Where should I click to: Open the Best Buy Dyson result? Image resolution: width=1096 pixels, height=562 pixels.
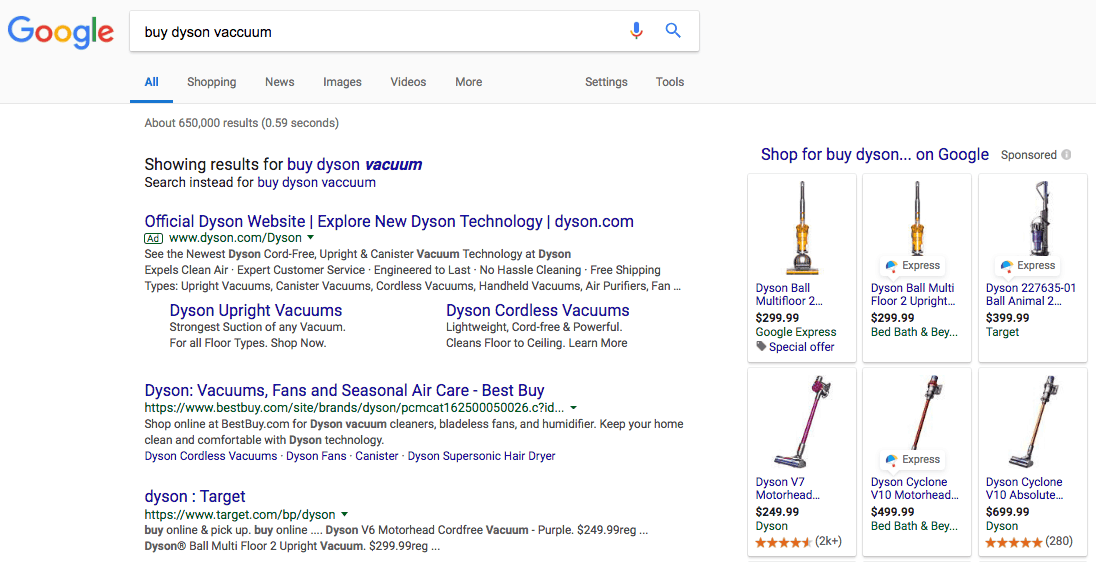tap(345, 391)
